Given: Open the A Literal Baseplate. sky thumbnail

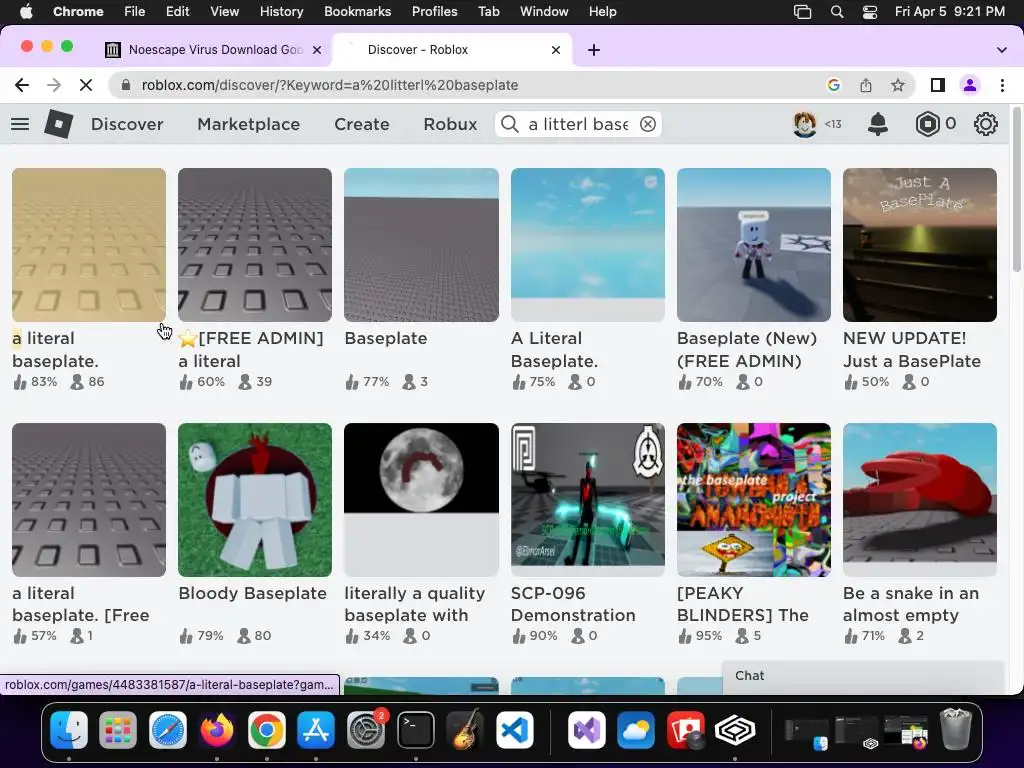Looking at the screenshot, I should (588, 245).
